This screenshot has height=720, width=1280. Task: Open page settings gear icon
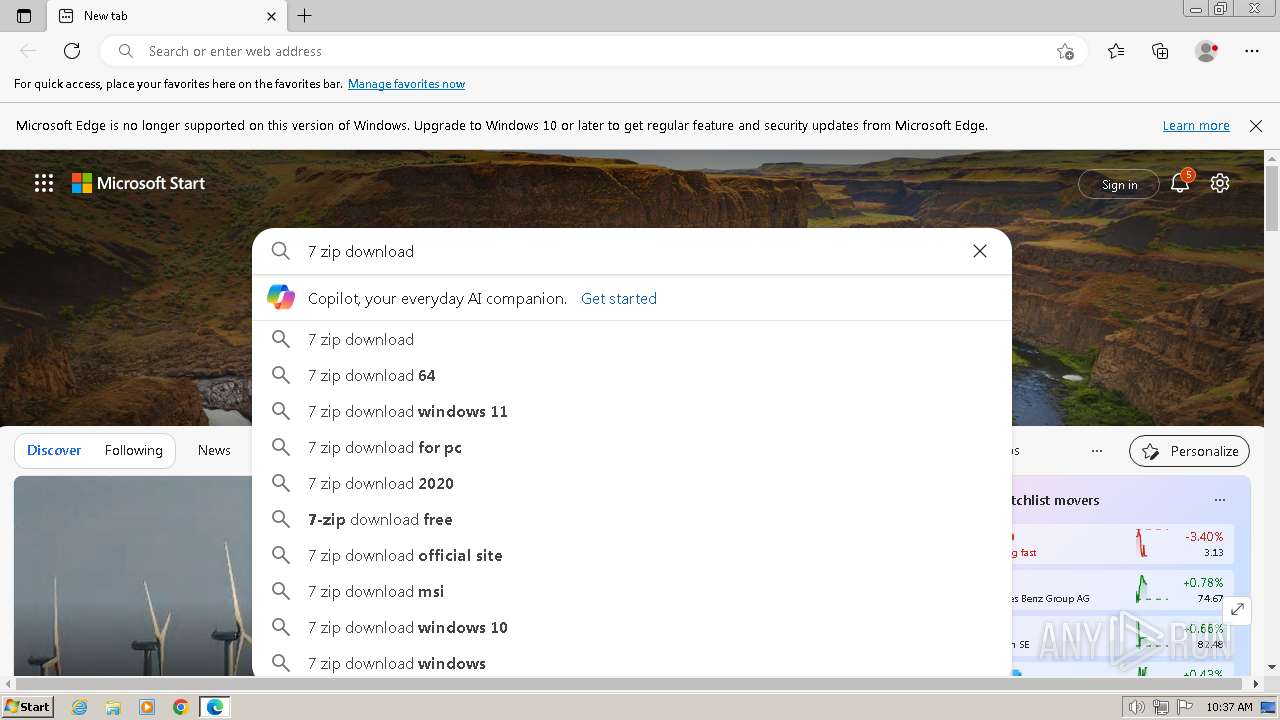(x=1220, y=183)
